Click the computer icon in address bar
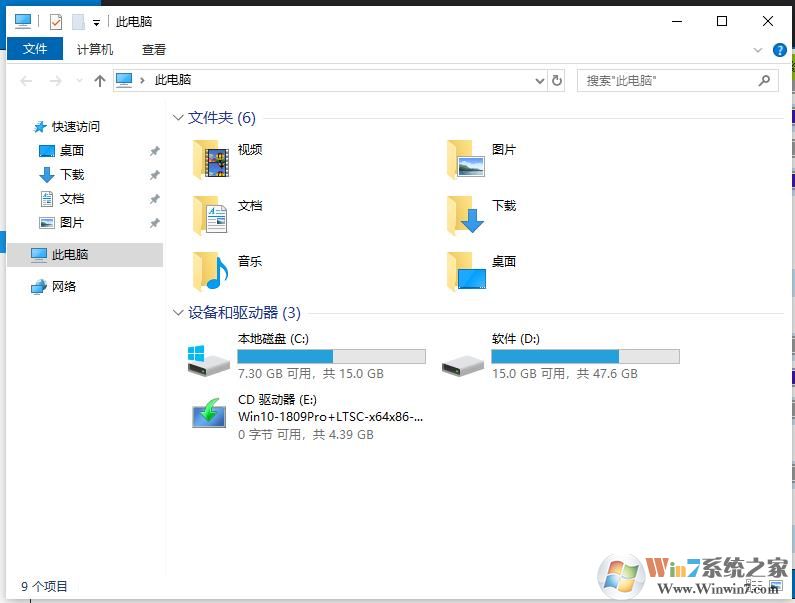 (x=124, y=80)
